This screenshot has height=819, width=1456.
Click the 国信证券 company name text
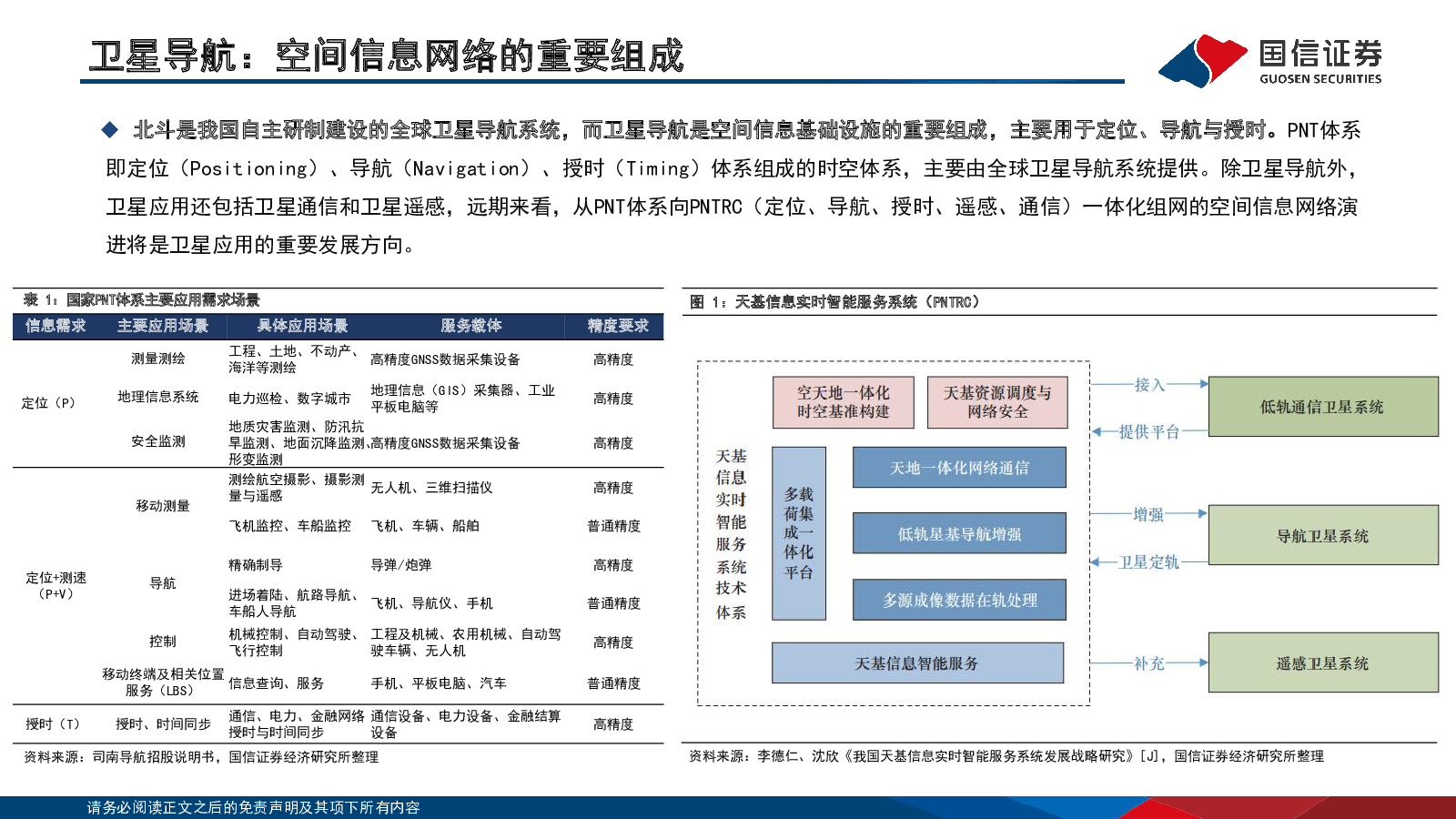[x=1320, y=54]
